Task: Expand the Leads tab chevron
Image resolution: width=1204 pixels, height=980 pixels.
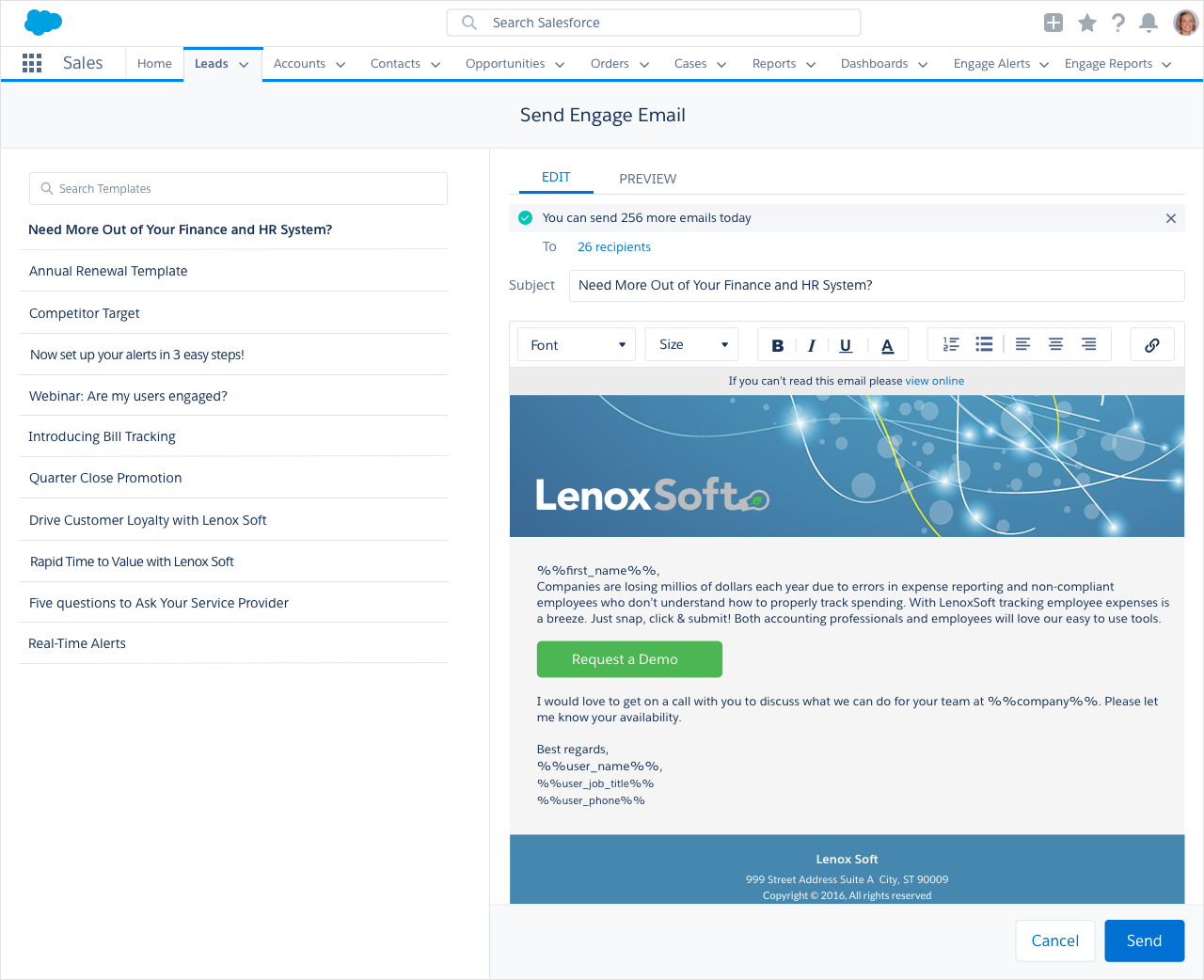Action: coord(244,65)
